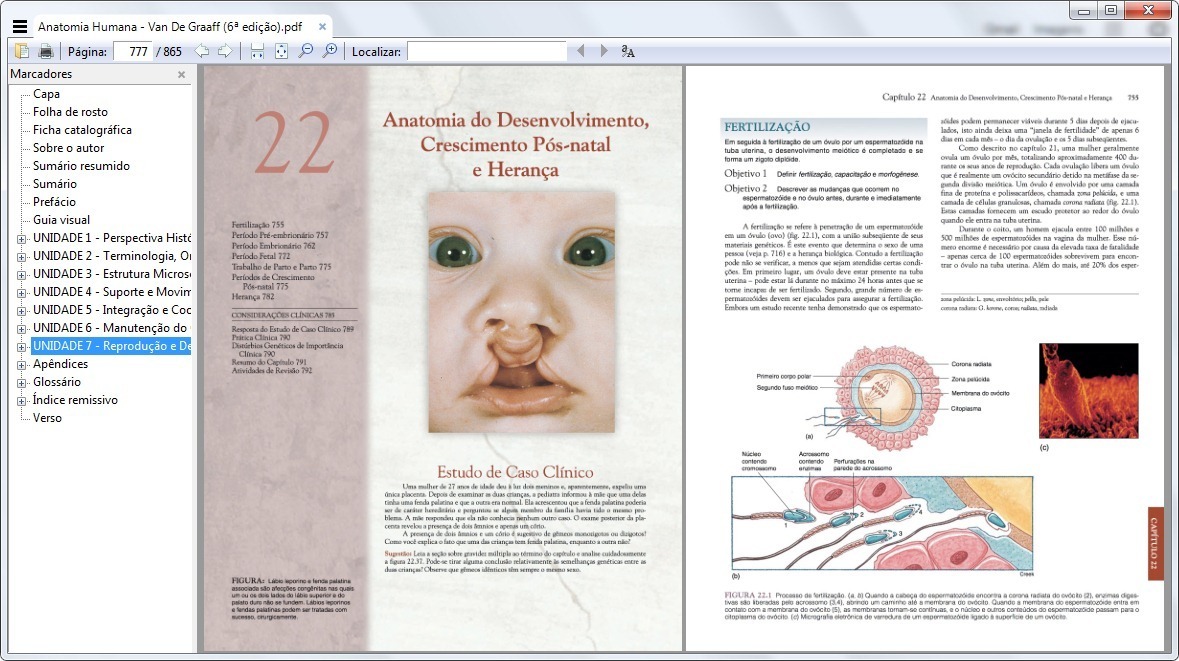Select Fit Page view icon
The image size is (1179, 661).
(x=281, y=51)
